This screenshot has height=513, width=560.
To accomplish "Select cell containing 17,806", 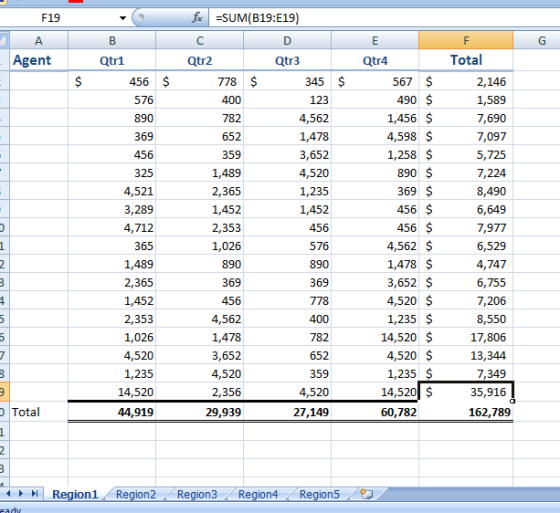I will point(466,337).
